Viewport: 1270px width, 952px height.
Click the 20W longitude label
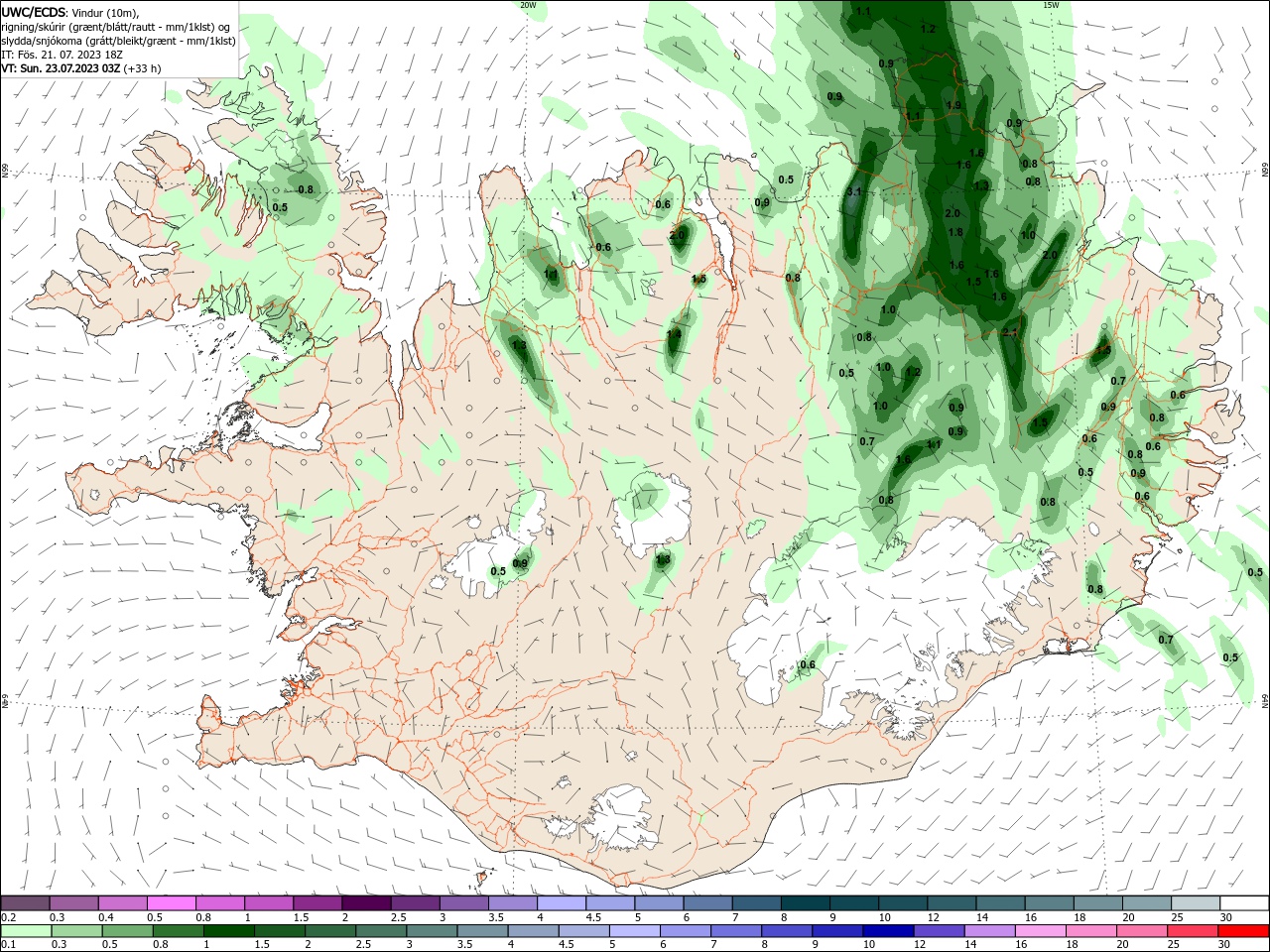coord(528,5)
